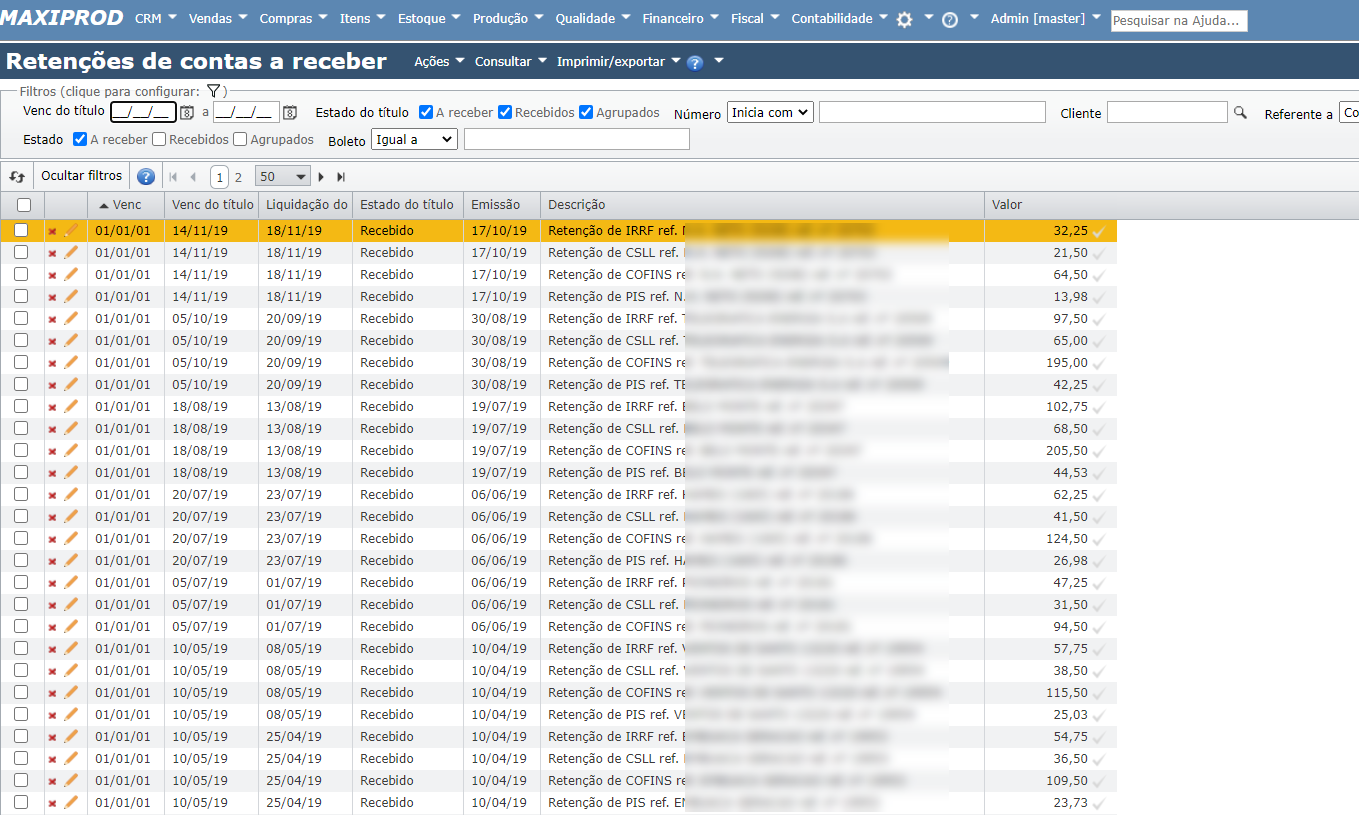Sort by the Valor column header

click(1050, 205)
